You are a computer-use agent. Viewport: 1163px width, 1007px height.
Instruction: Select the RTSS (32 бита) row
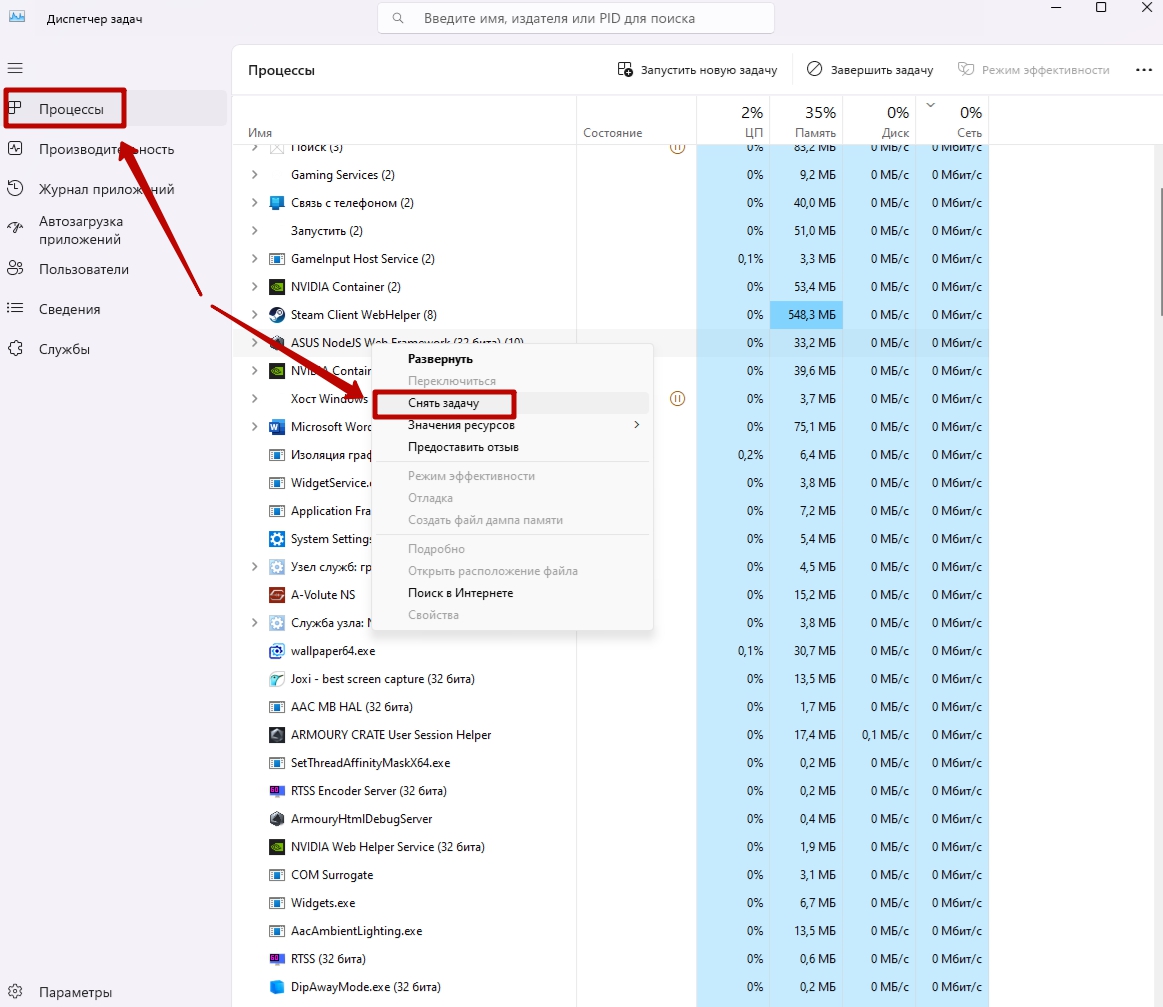611,959
